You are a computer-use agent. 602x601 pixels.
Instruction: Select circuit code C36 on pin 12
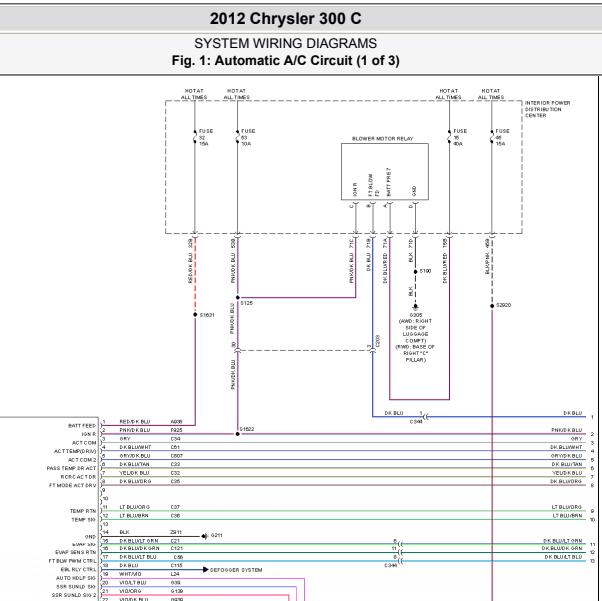[175, 516]
